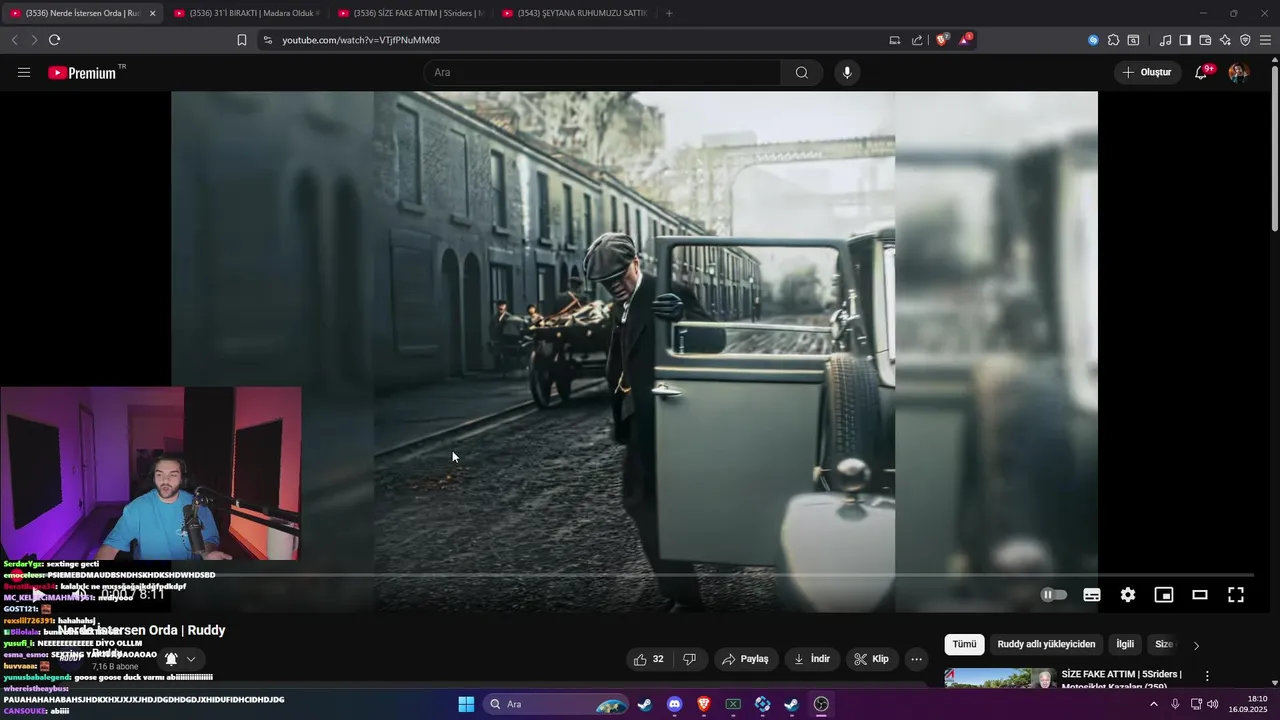This screenshot has width=1280, height=720.
Task: Select the İlgili filter chip
Action: 1125,644
